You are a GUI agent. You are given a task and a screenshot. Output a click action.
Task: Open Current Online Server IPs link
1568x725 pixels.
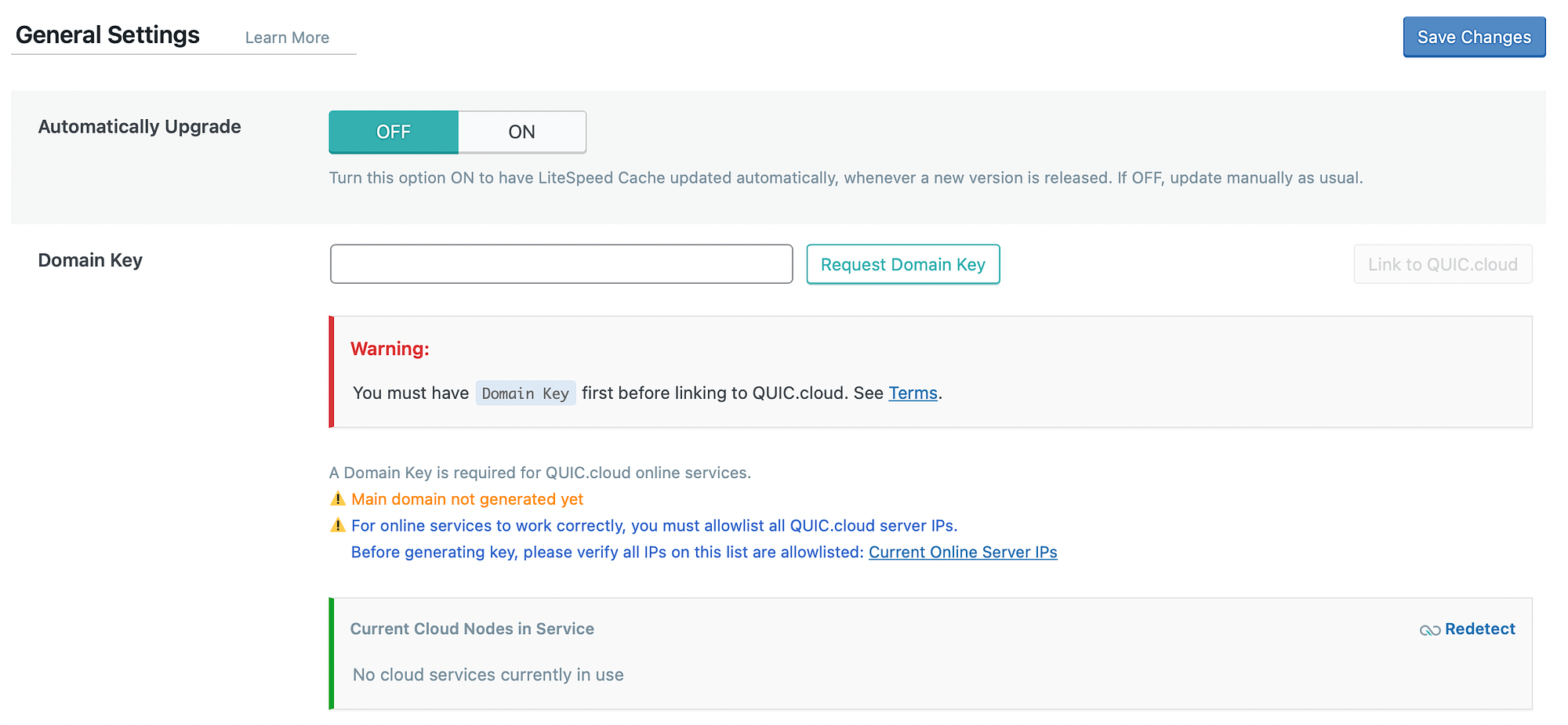(x=963, y=552)
